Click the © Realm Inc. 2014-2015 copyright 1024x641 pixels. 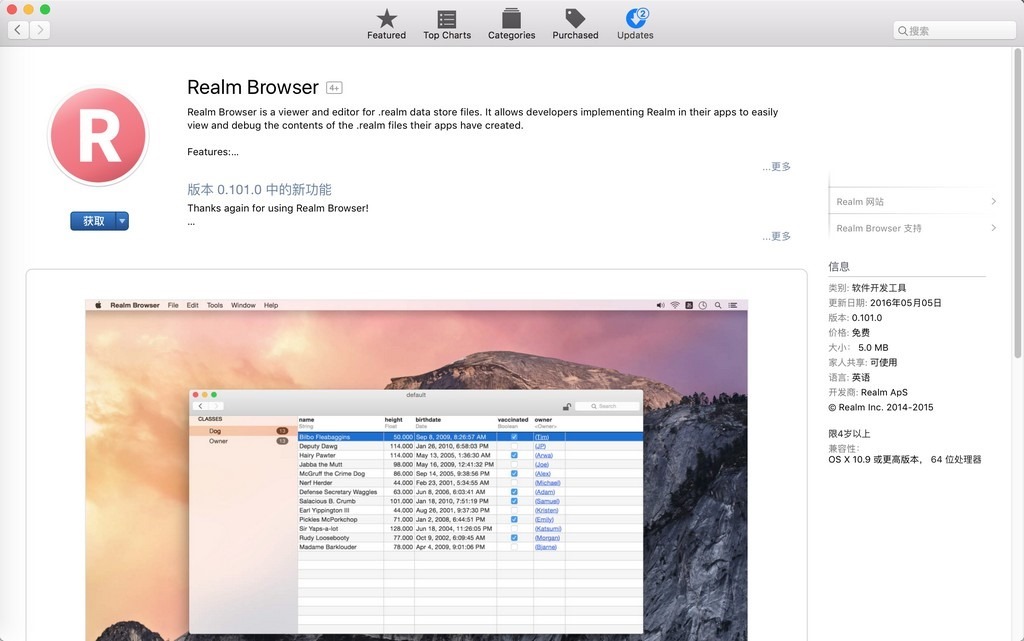(x=881, y=407)
